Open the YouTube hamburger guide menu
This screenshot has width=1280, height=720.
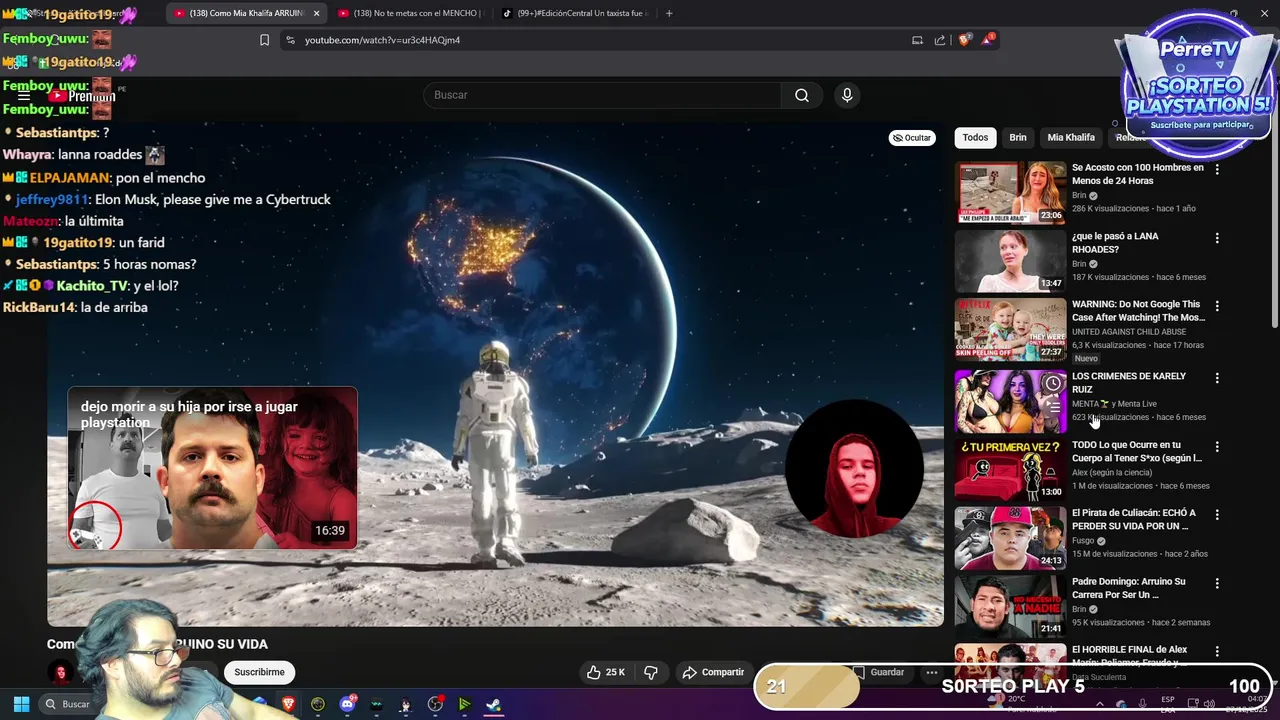24,96
